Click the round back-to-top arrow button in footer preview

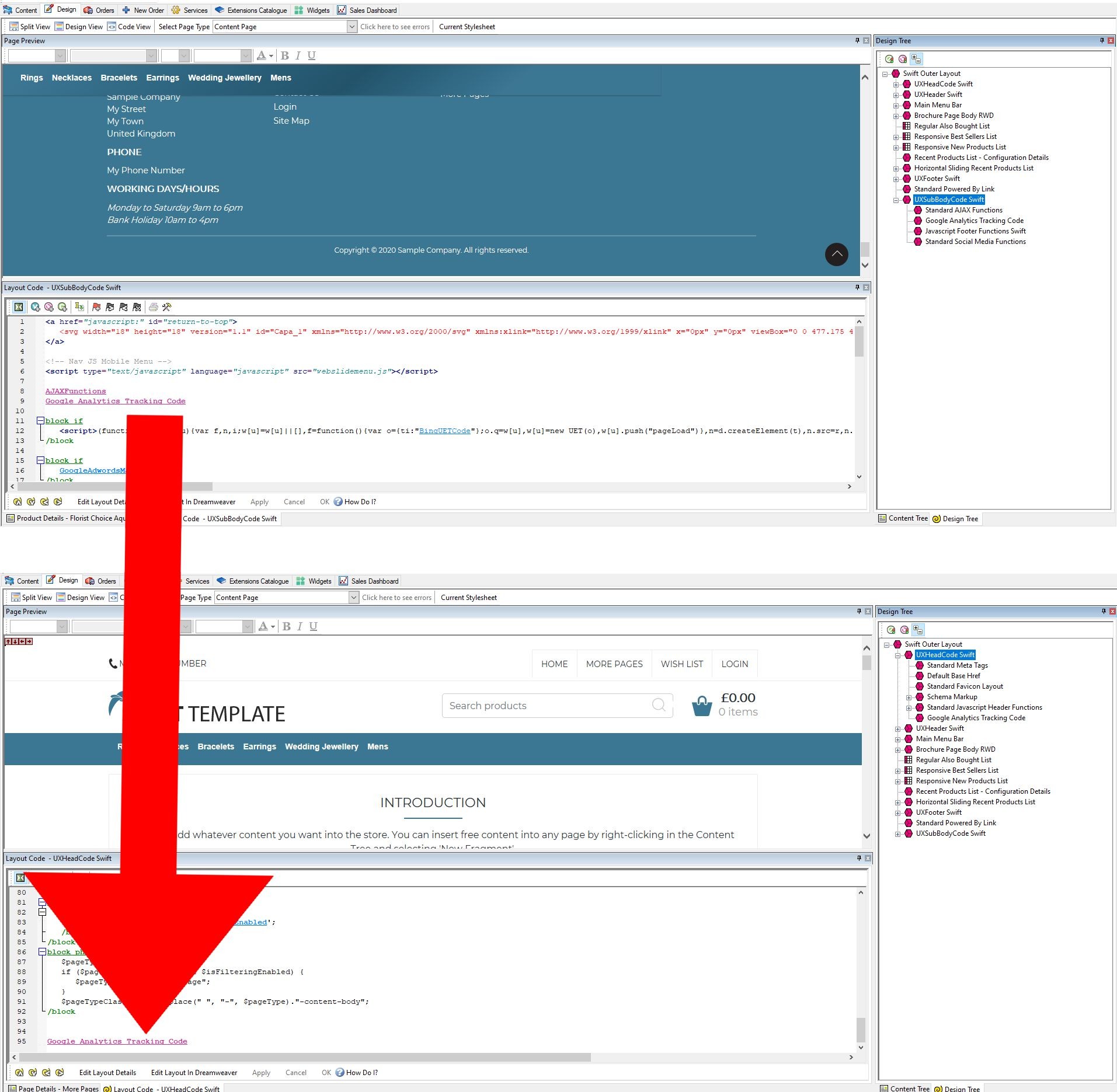[x=836, y=254]
